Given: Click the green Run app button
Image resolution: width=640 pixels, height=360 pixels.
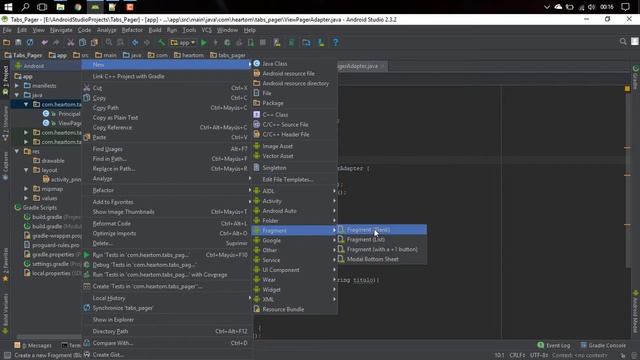Looking at the screenshot, I should pos(204,42).
